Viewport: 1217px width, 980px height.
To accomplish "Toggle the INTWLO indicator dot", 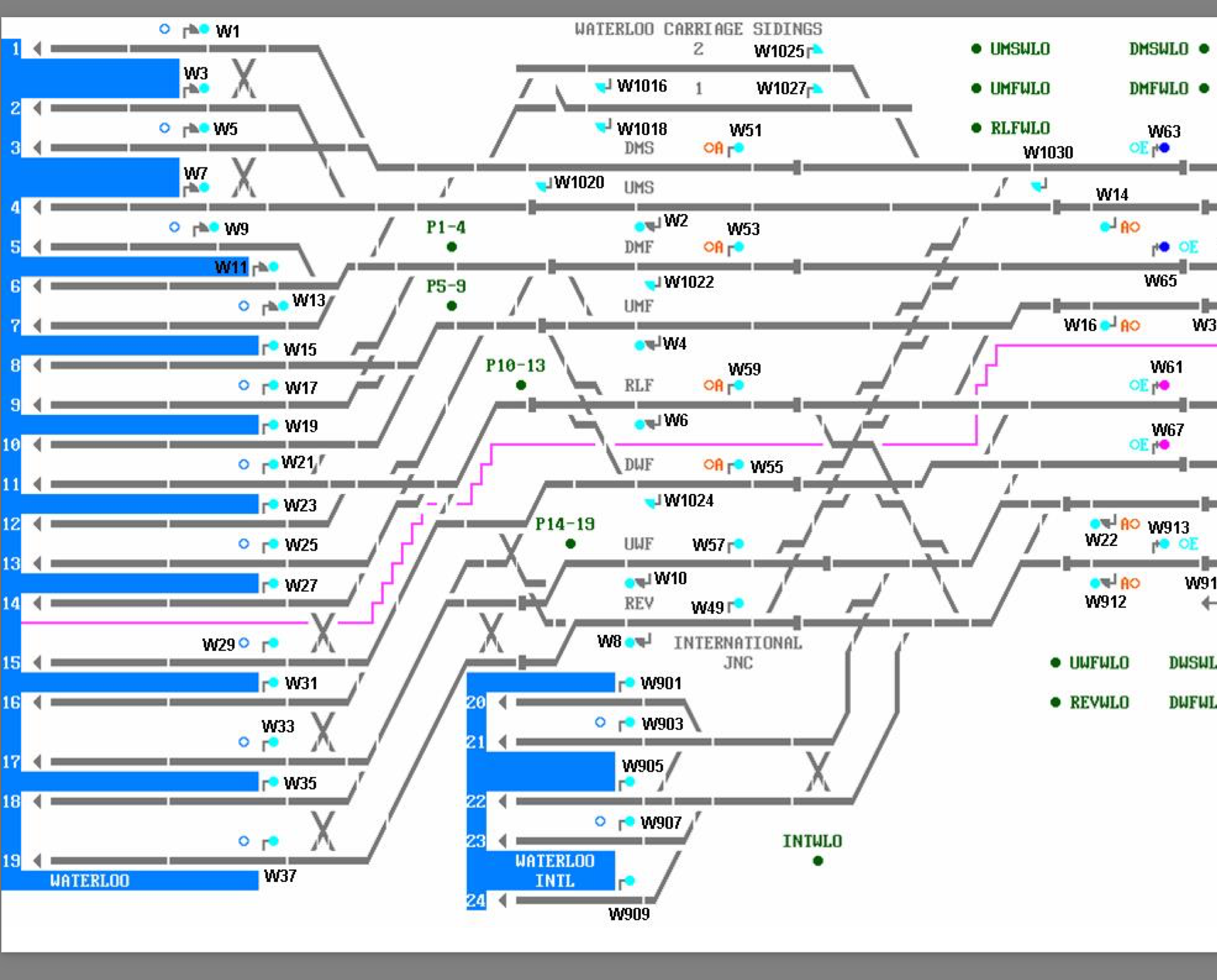I will click(x=818, y=861).
